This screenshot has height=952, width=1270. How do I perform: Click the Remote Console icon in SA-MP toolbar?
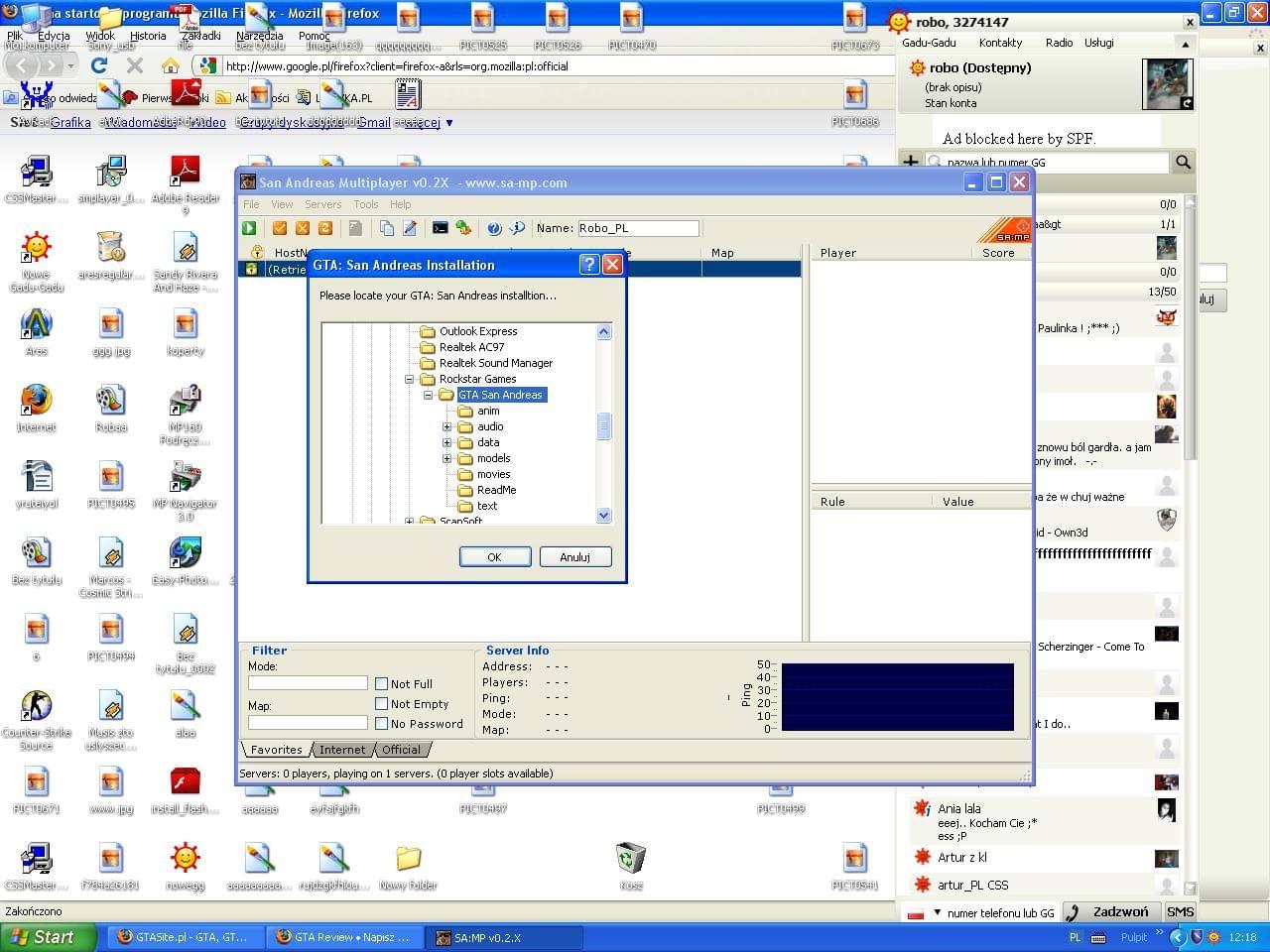click(441, 228)
